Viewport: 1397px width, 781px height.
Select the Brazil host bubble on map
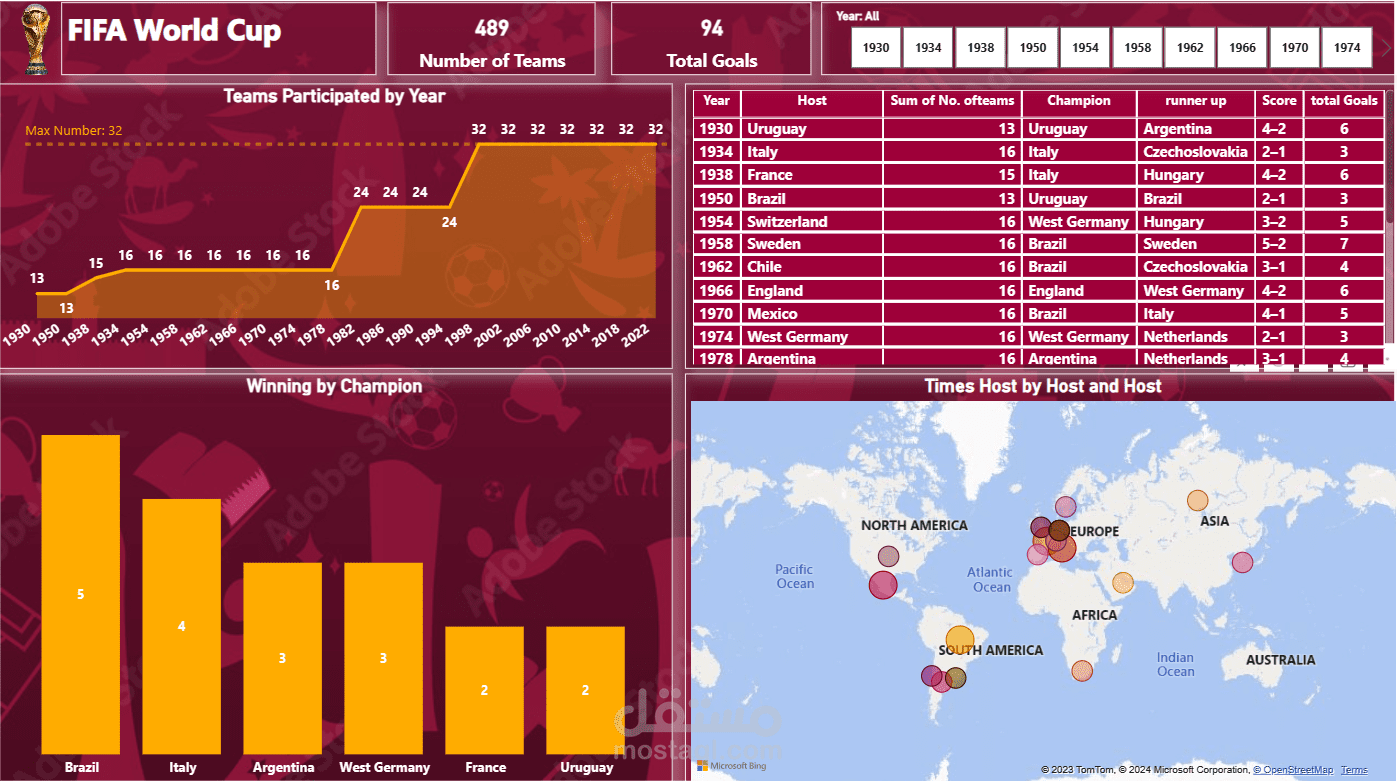959,639
